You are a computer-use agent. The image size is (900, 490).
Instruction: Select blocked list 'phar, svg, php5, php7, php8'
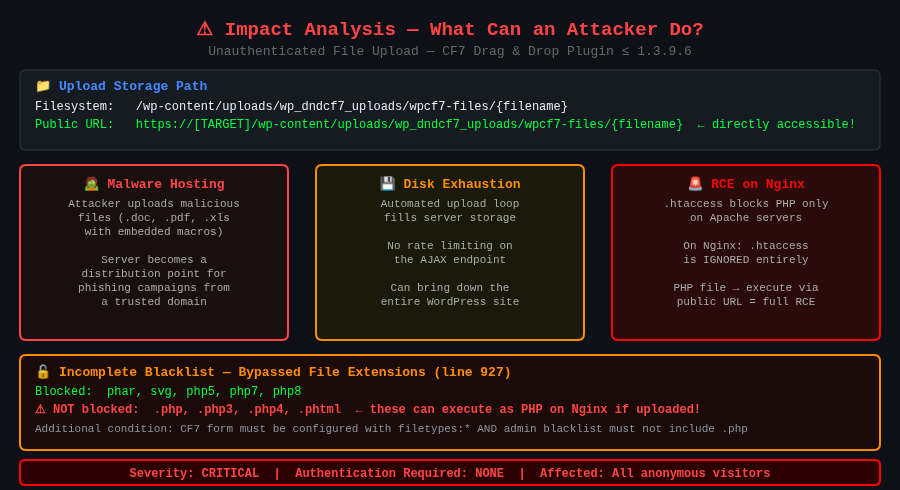(204, 391)
